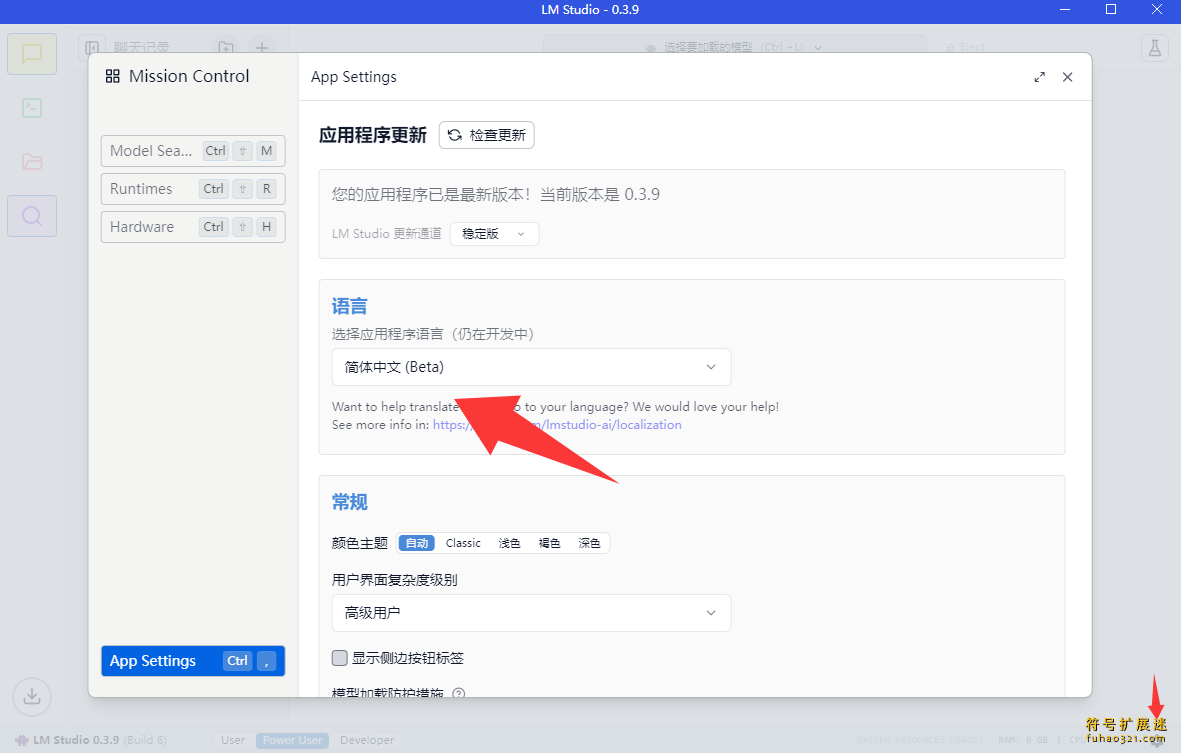Minimize the LM Studio window

pos(1065,10)
